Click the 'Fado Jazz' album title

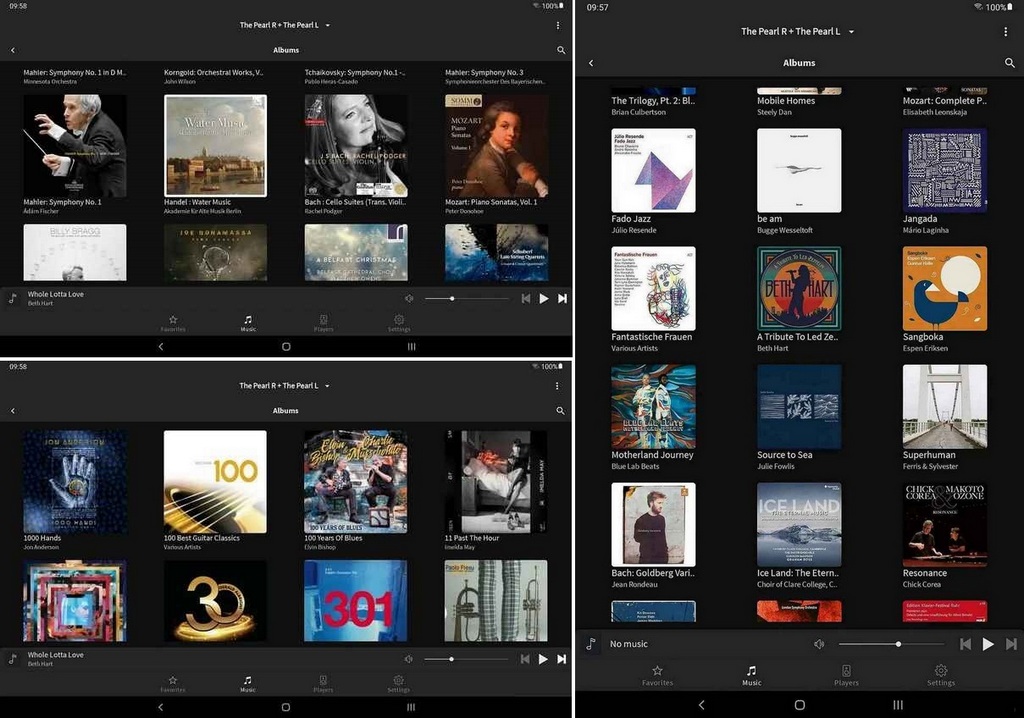[631, 219]
